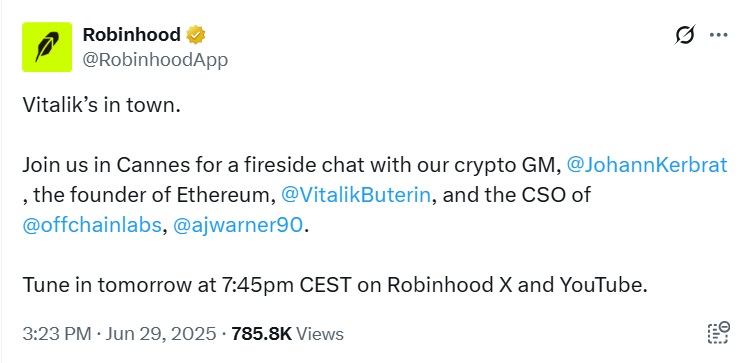Viewport: 745px width, 363px height.
Task: Click the gold verified badge next to Robinhood
Action: pos(195,35)
